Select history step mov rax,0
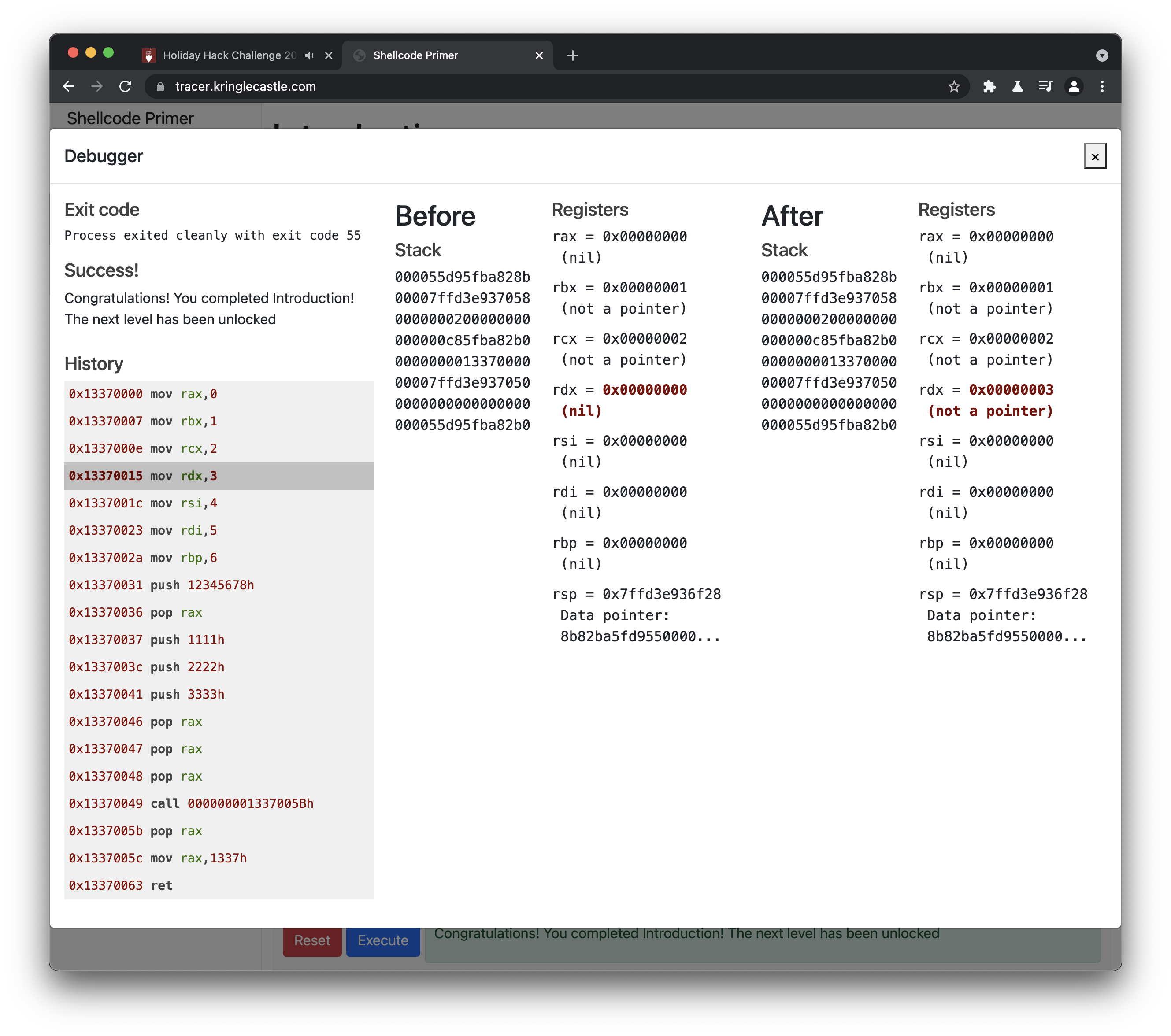 tap(219, 394)
